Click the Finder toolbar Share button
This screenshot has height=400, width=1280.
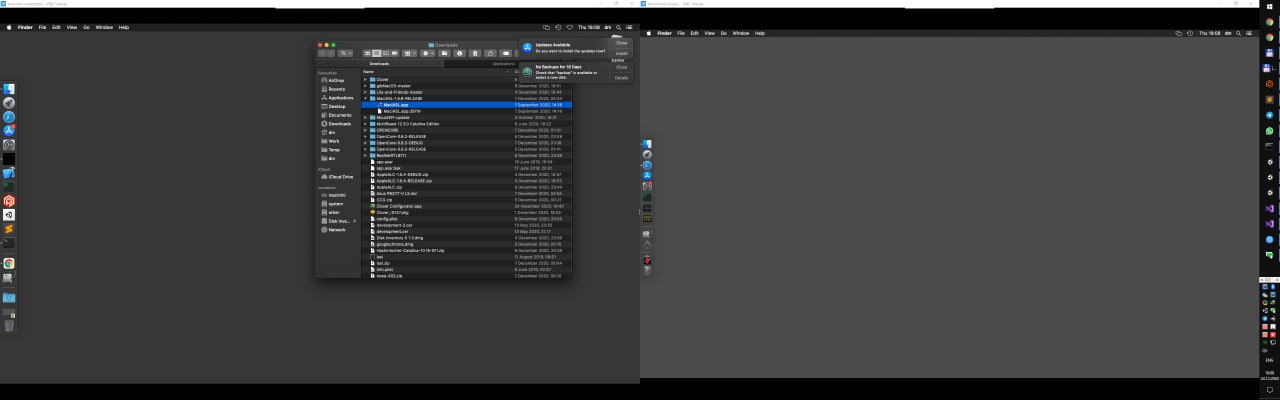coord(490,53)
